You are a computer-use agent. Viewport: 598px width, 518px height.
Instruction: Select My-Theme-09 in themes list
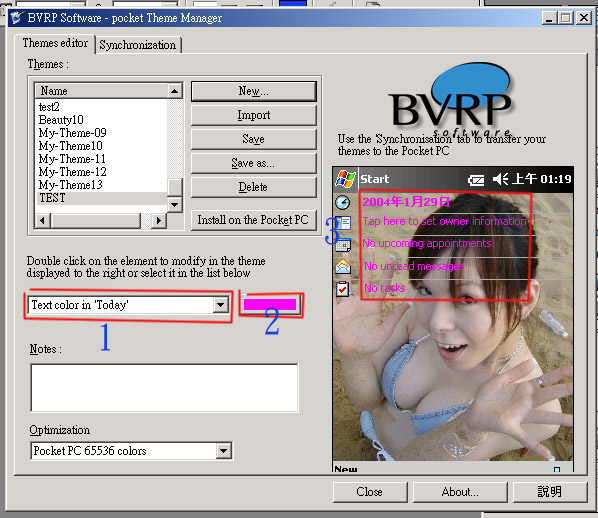(72, 133)
